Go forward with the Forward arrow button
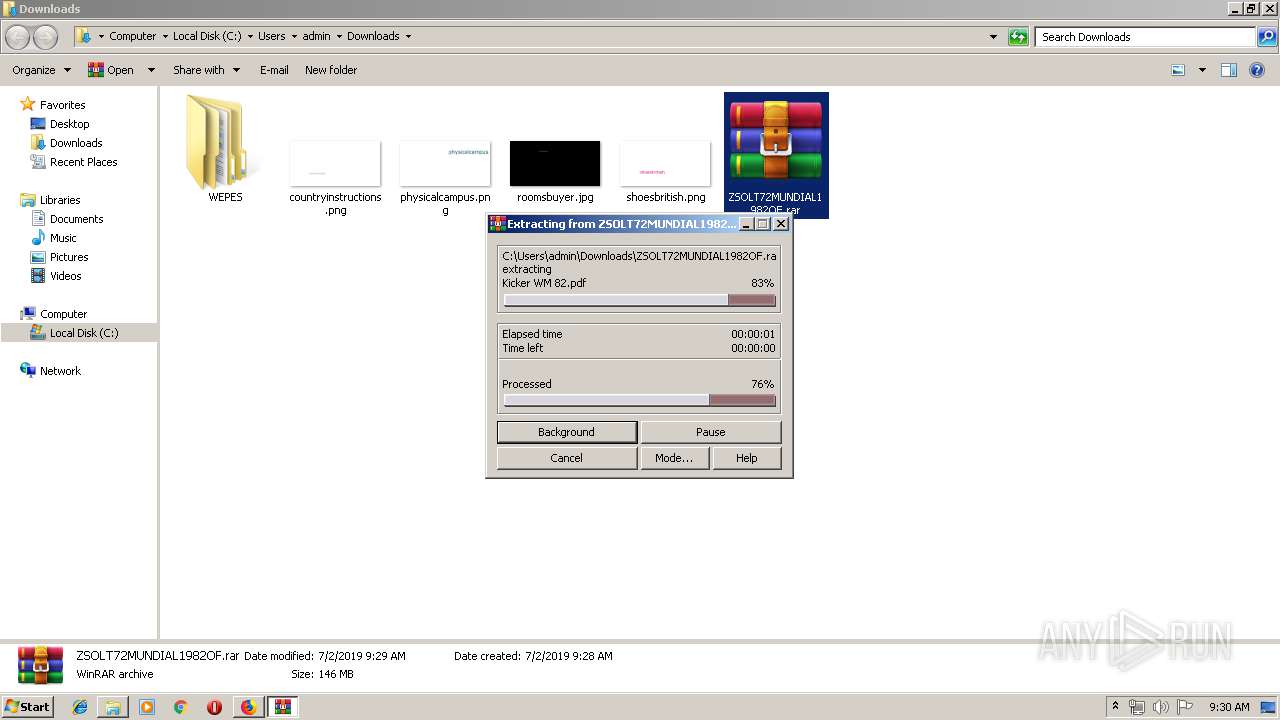The image size is (1280, 720). coord(46,37)
